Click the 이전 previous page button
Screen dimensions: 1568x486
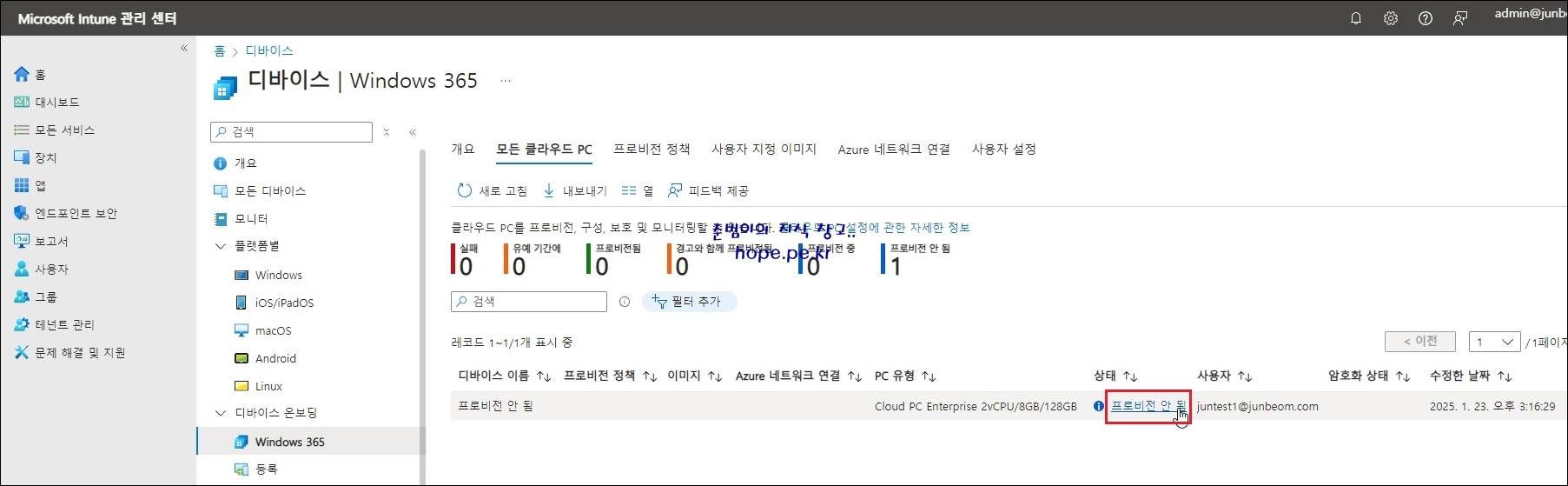(x=1420, y=342)
